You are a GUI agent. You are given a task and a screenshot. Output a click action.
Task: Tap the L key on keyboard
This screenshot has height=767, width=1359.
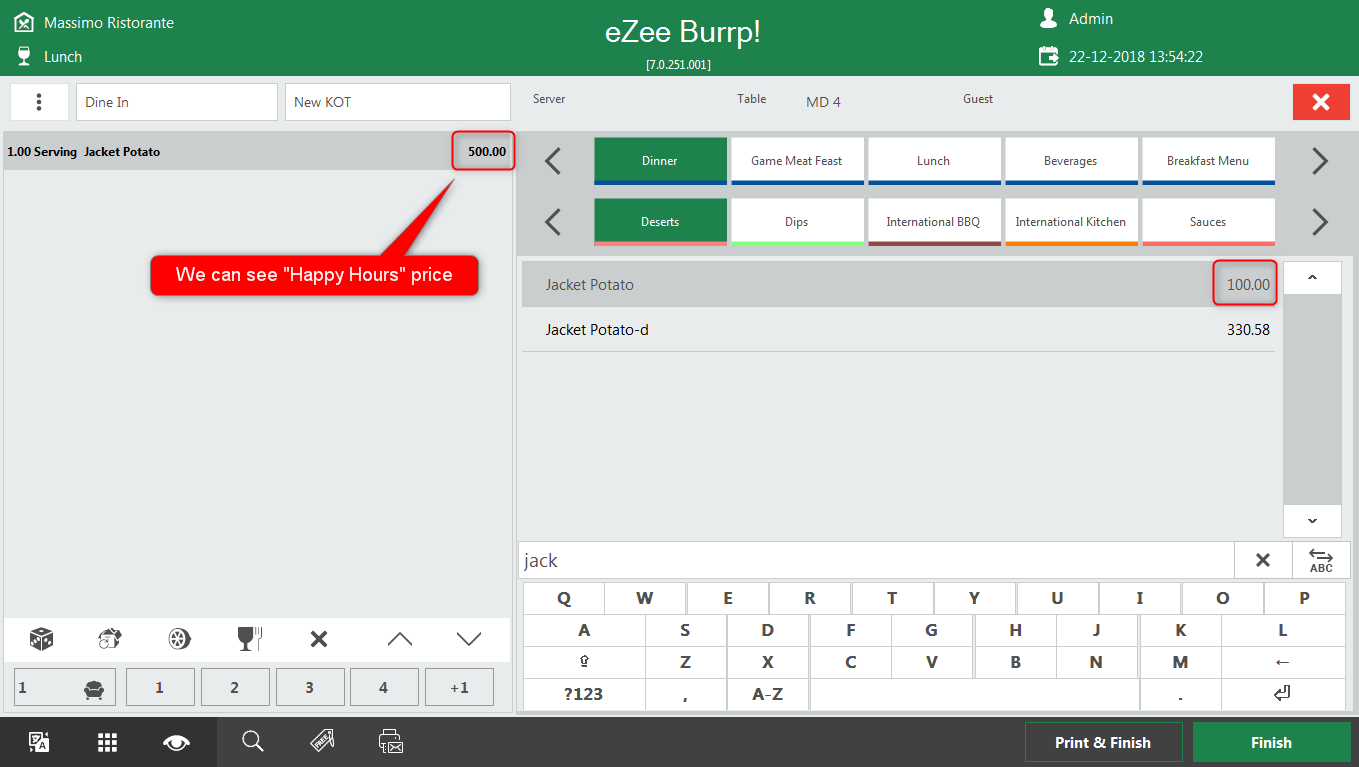point(1283,631)
